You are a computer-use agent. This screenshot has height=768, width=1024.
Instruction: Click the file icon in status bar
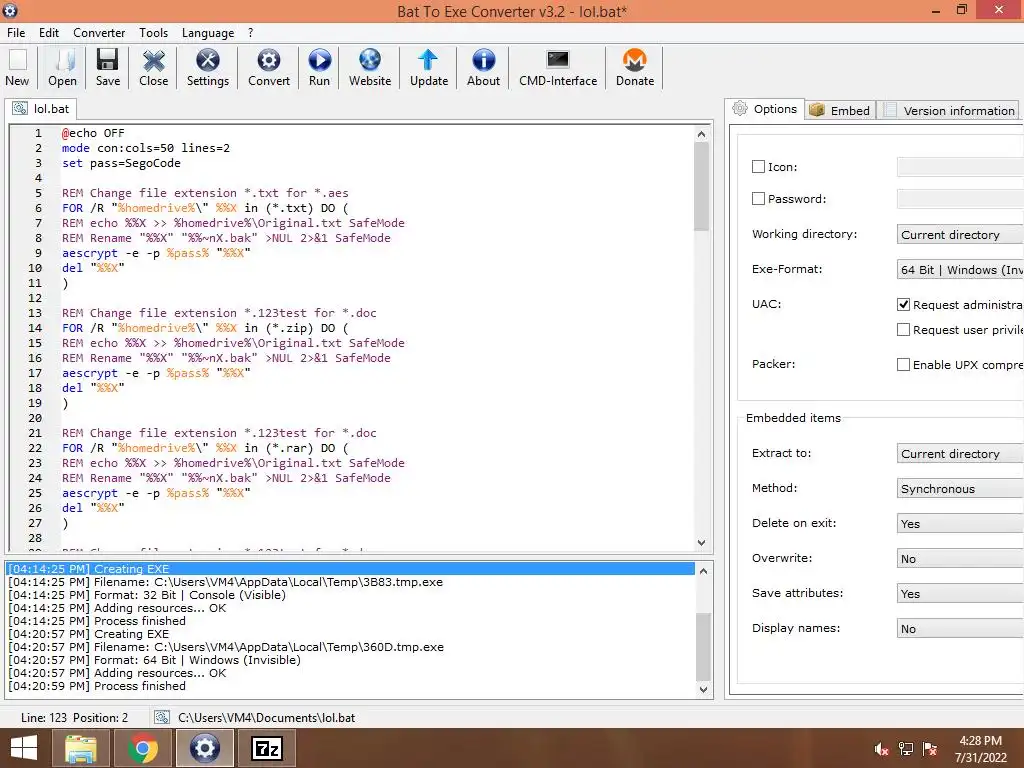coord(162,717)
